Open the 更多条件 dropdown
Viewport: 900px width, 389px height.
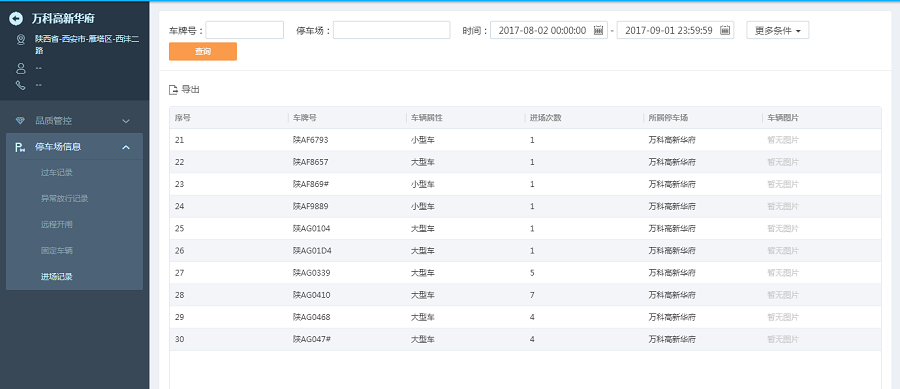[x=778, y=30]
